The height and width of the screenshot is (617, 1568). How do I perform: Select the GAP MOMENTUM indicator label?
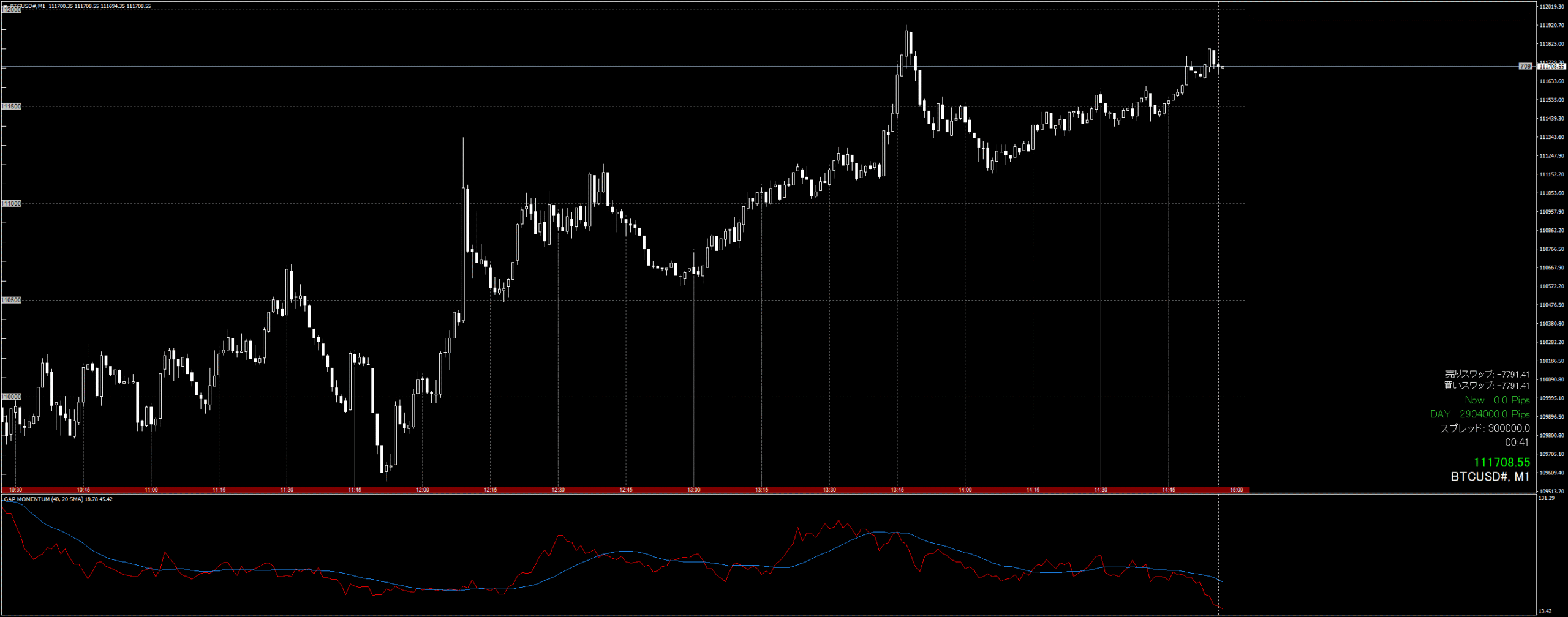58,499
